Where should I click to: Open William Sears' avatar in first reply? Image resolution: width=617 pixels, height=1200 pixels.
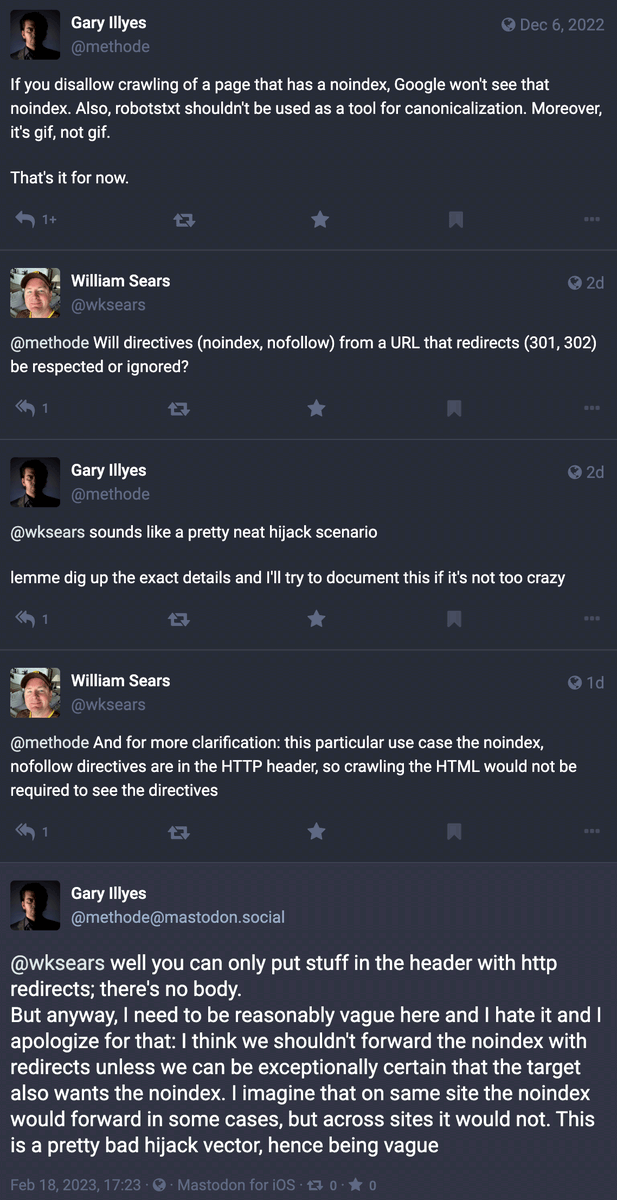(x=35, y=293)
